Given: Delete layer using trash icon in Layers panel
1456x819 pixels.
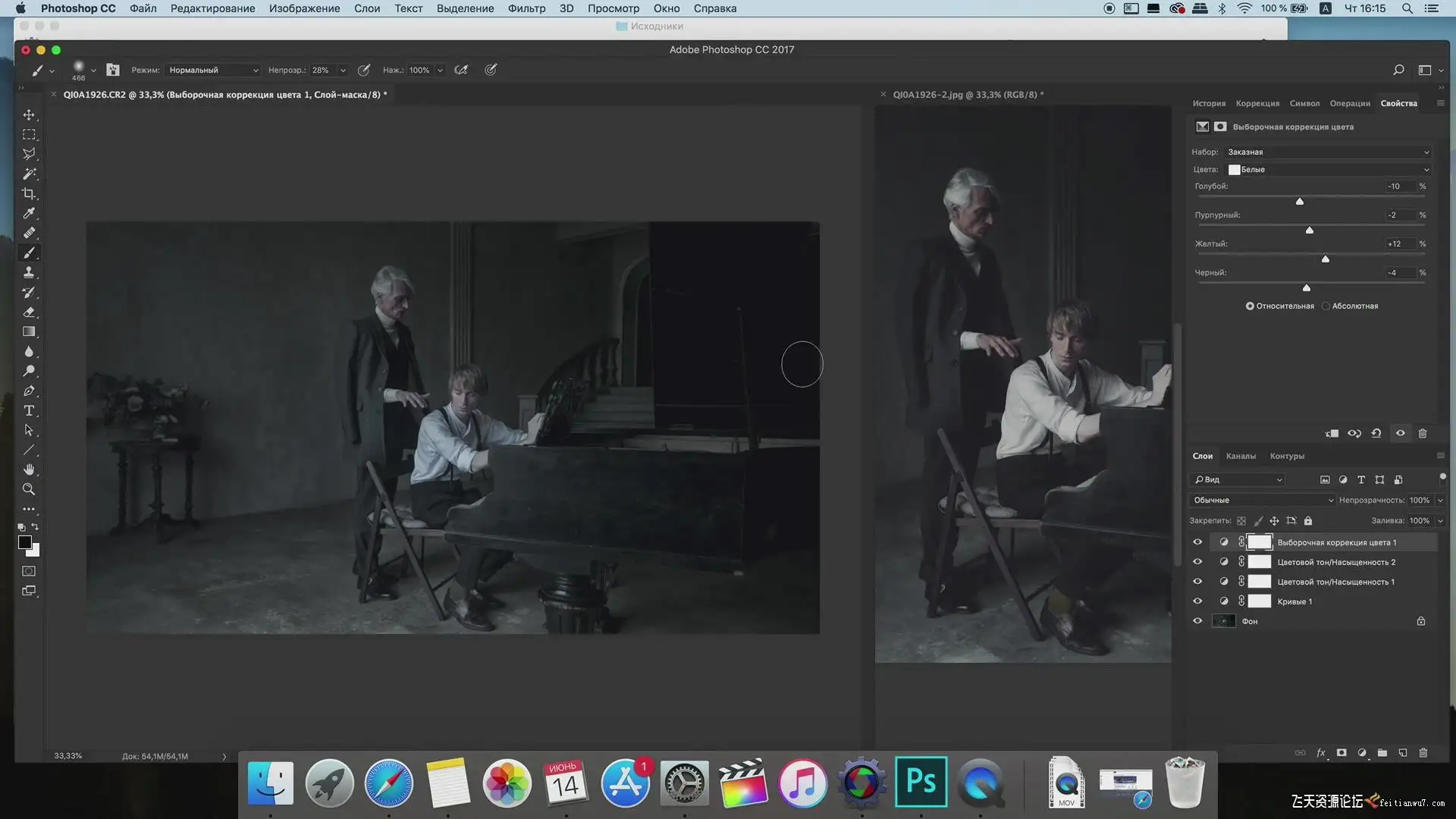Looking at the screenshot, I should pos(1423,752).
